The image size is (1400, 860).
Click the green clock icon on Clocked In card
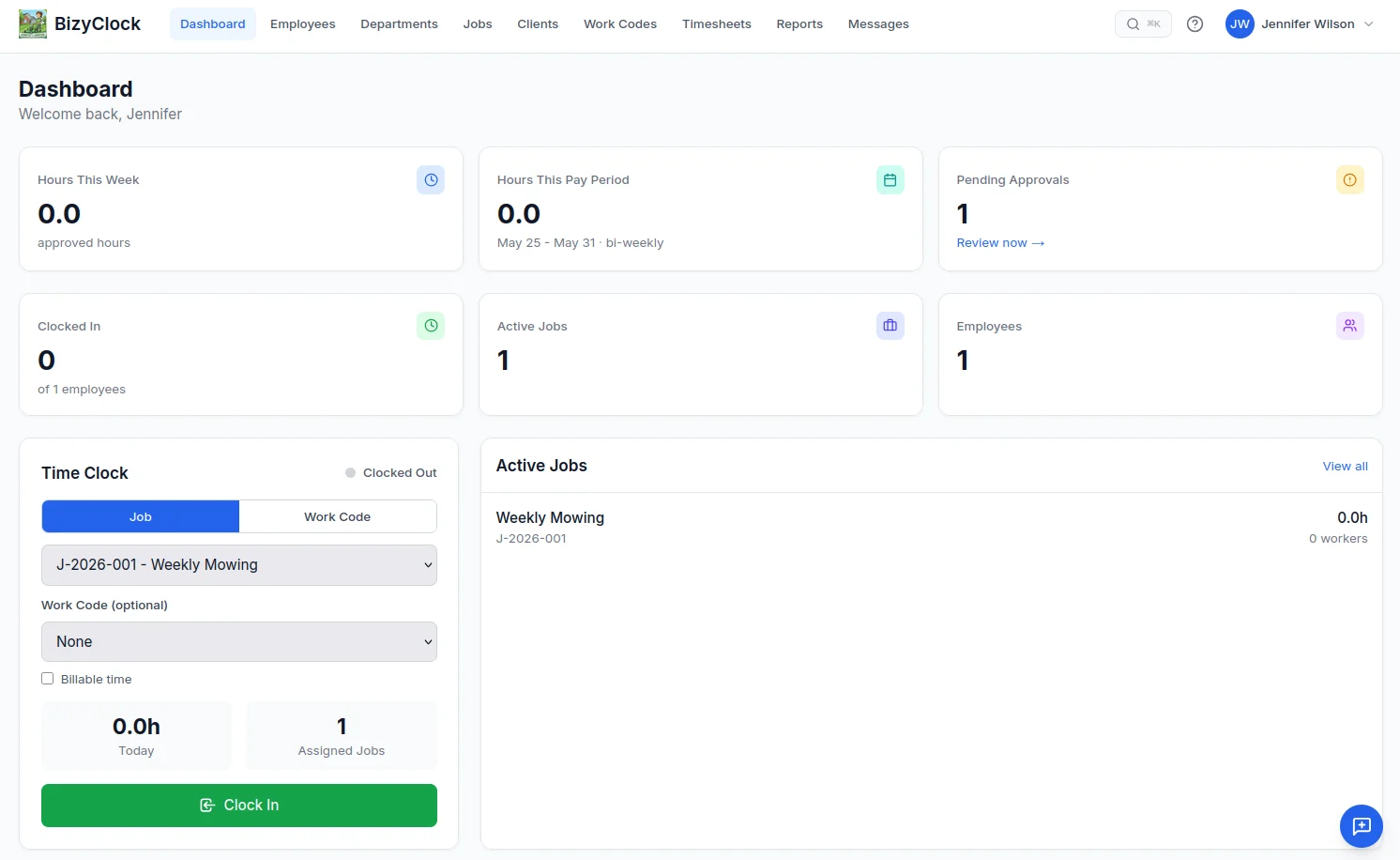431,326
